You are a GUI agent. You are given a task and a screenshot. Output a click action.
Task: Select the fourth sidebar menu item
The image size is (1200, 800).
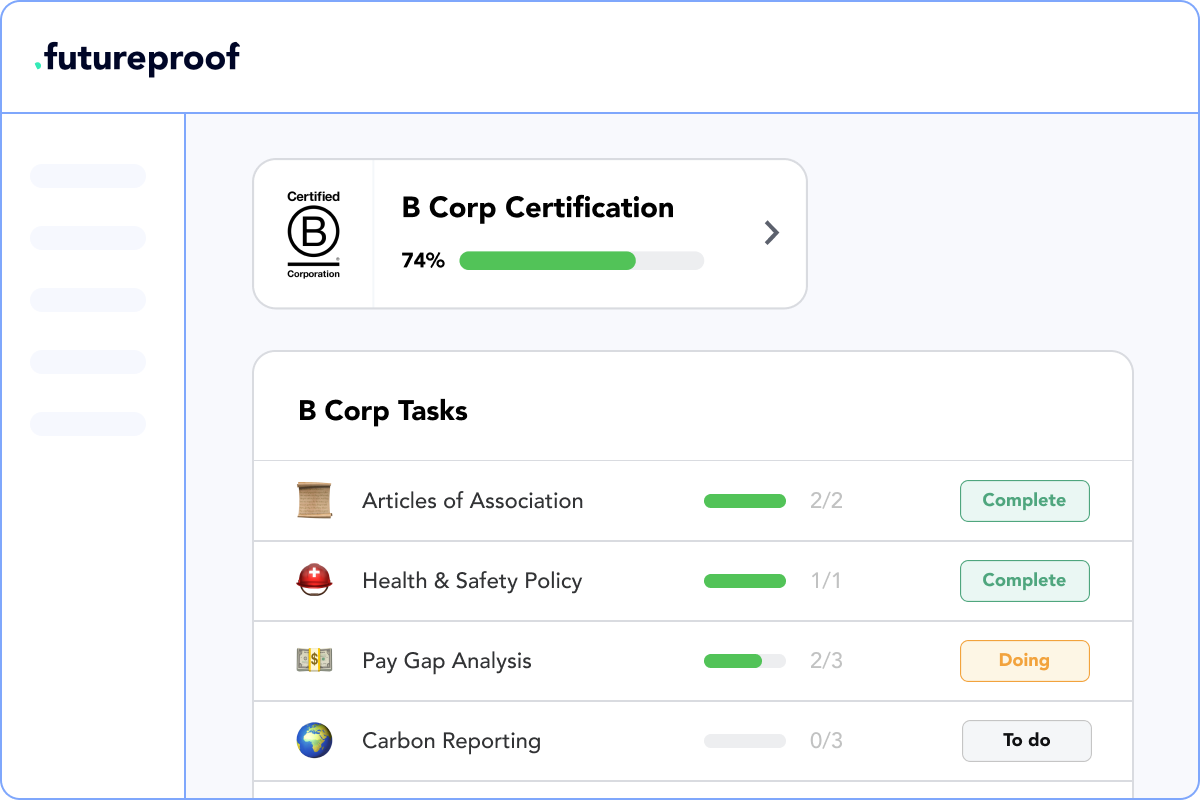pyautogui.click(x=88, y=362)
